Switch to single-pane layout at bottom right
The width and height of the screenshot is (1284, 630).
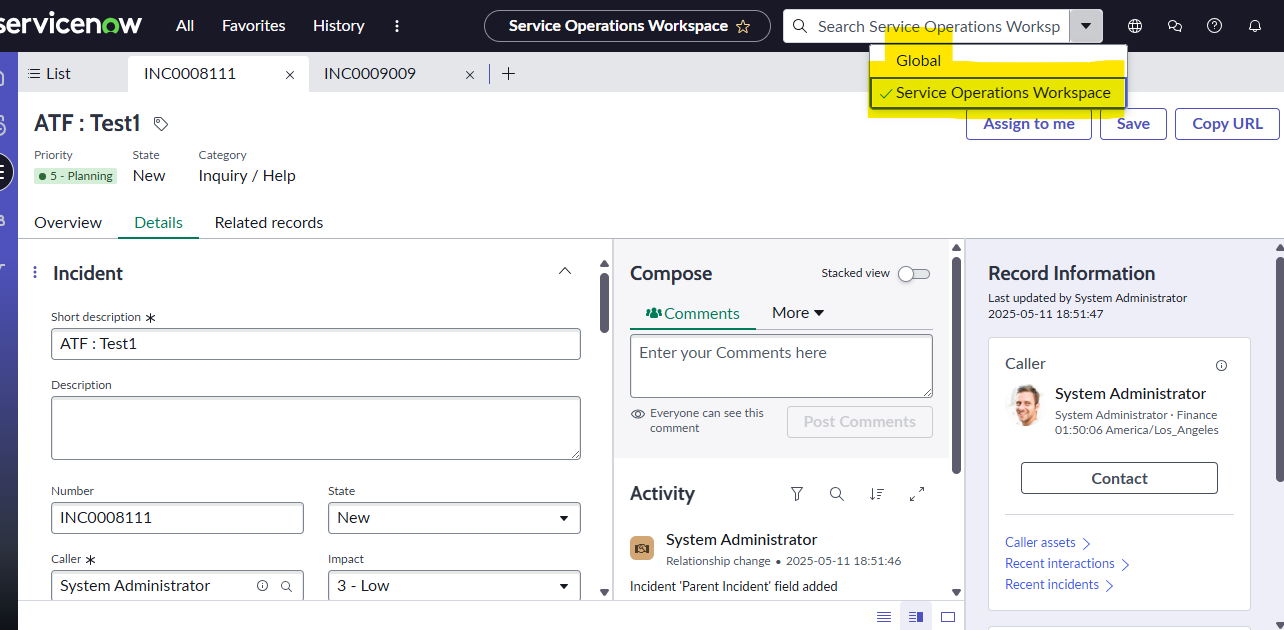point(947,616)
